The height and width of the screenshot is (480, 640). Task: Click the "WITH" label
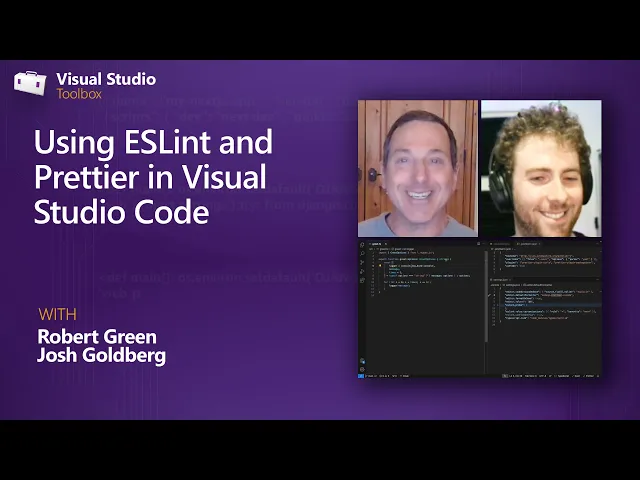point(58,315)
